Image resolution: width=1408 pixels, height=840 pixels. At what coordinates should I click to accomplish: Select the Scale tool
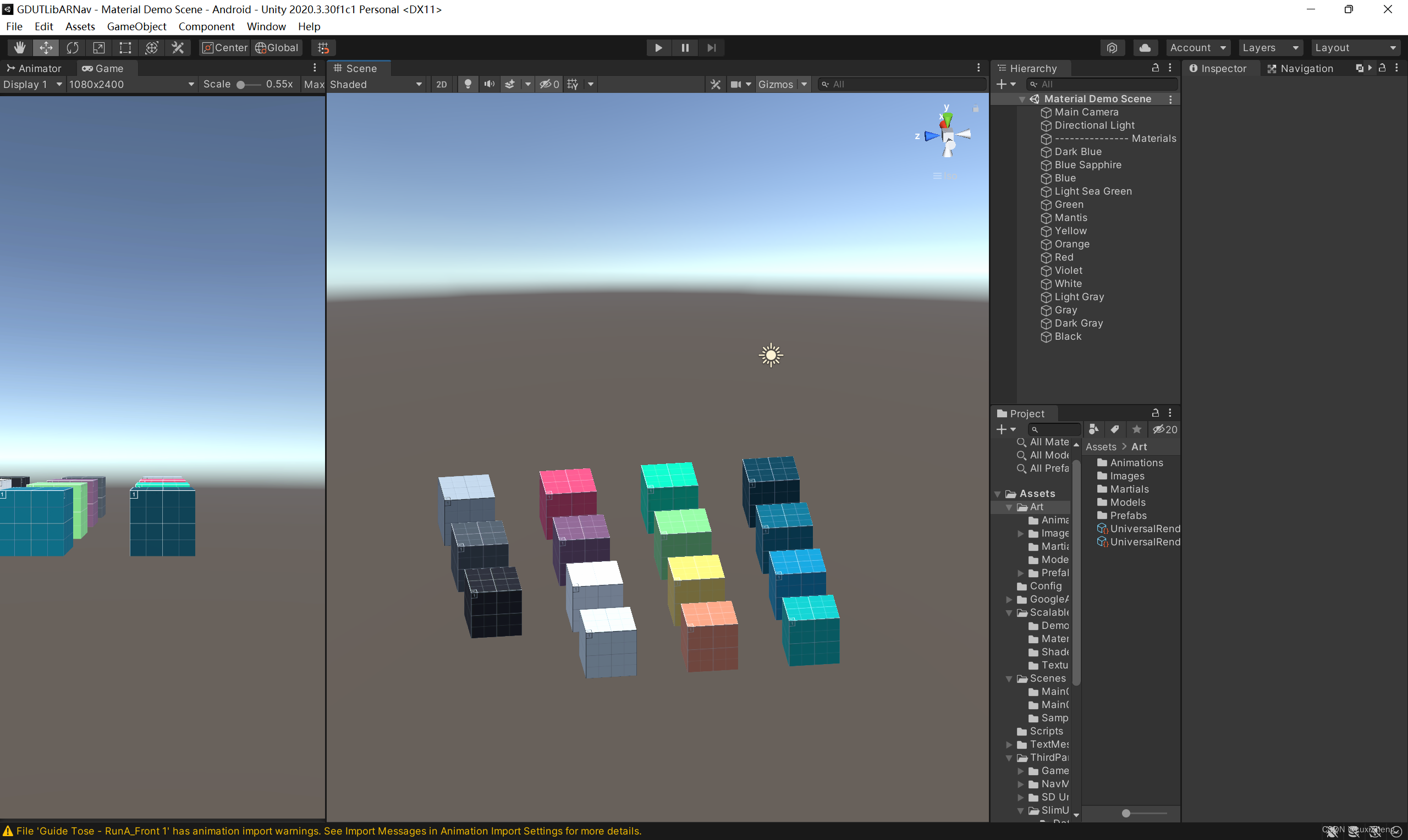[98, 47]
